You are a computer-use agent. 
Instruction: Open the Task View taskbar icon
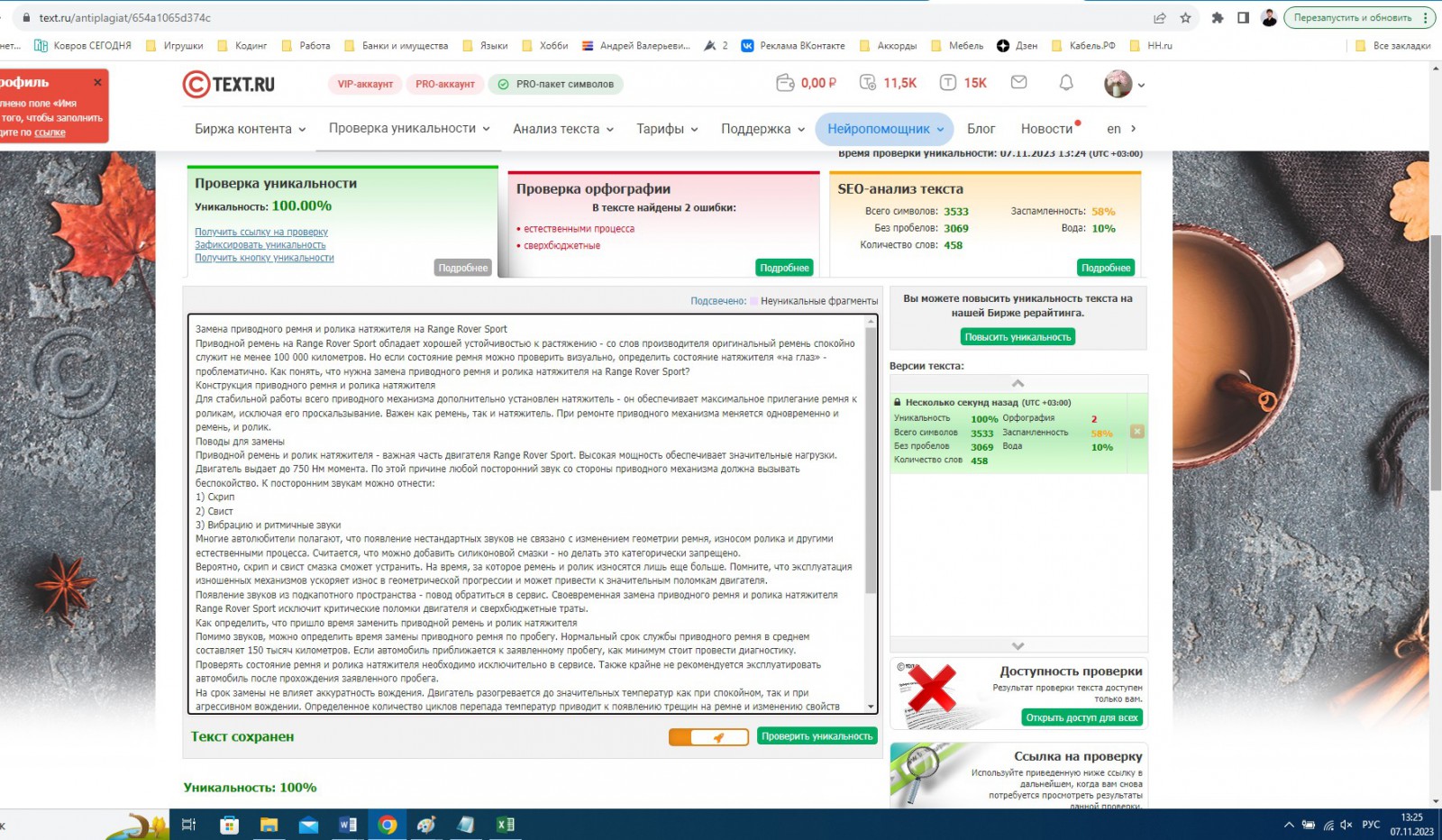(189, 825)
